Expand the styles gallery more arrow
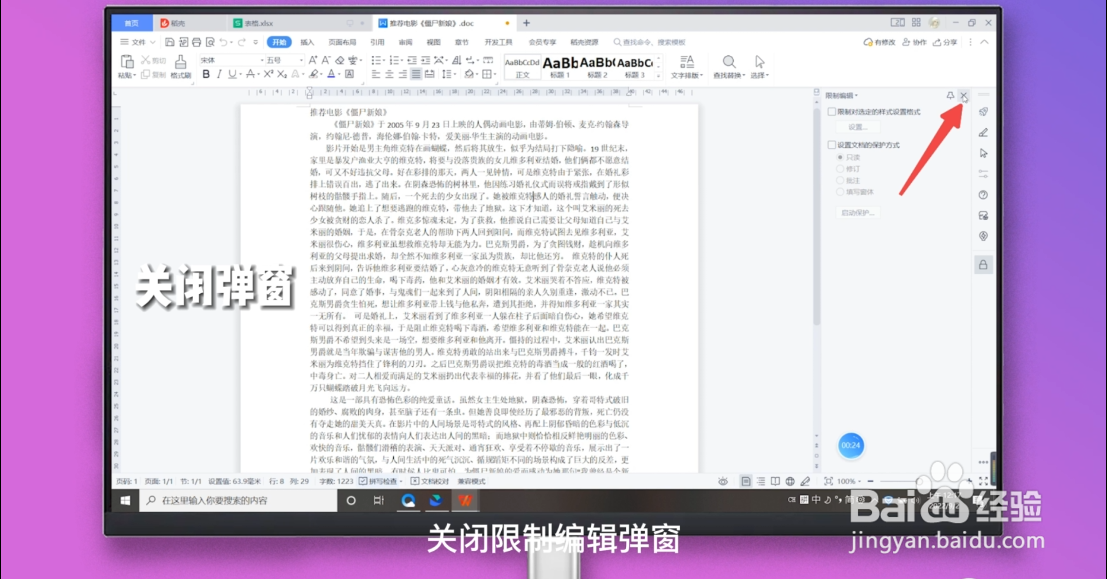This screenshot has height=579, width=1107. click(658, 76)
